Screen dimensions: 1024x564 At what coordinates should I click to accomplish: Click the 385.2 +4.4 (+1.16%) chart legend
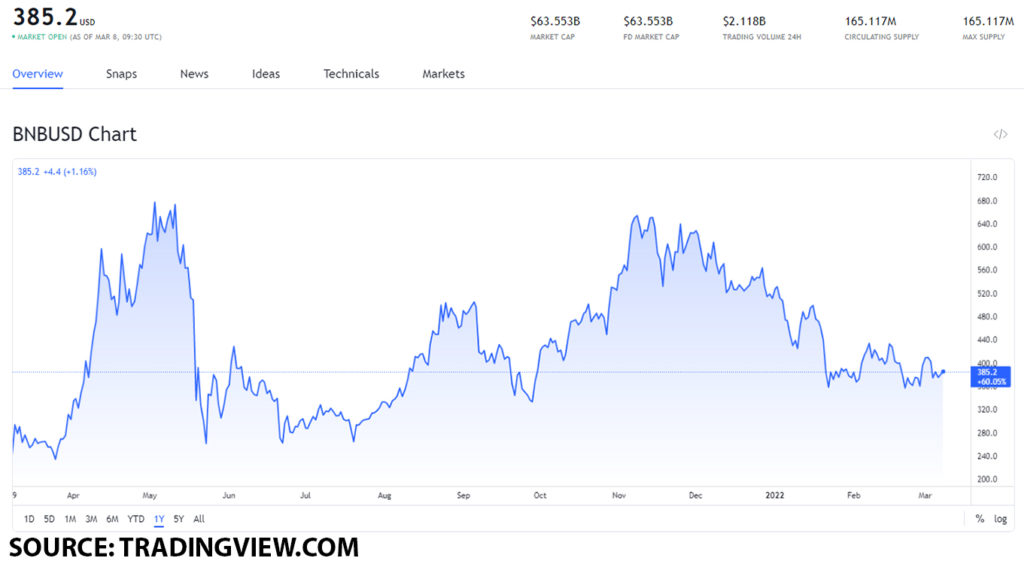point(57,172)
